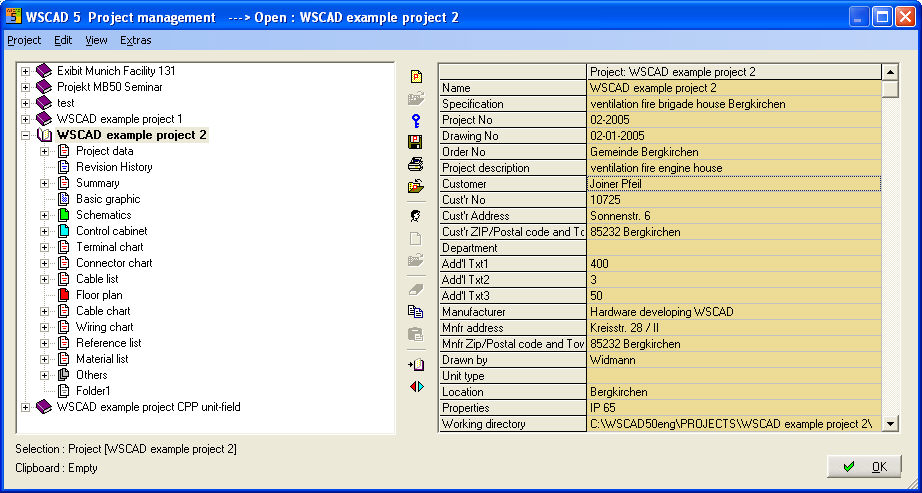Expand the Terminal chart branch
The width and height of the screenshot is (922, 493).
pos(45,247)
